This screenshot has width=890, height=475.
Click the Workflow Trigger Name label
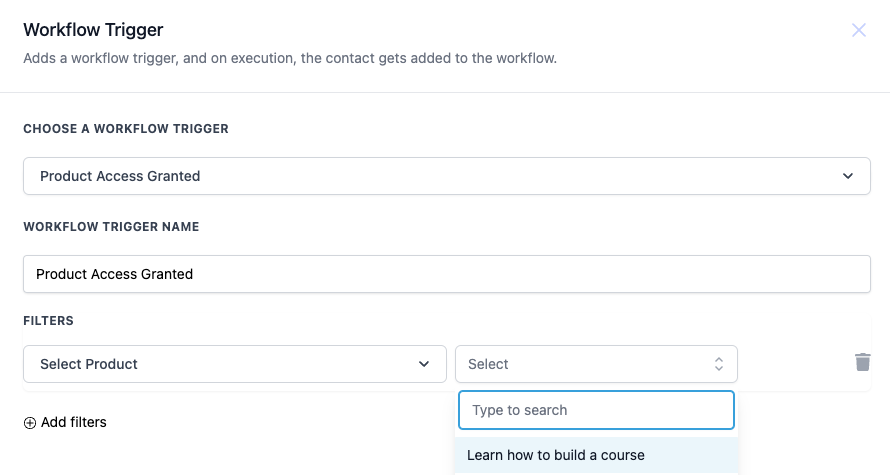coord(111,227)
